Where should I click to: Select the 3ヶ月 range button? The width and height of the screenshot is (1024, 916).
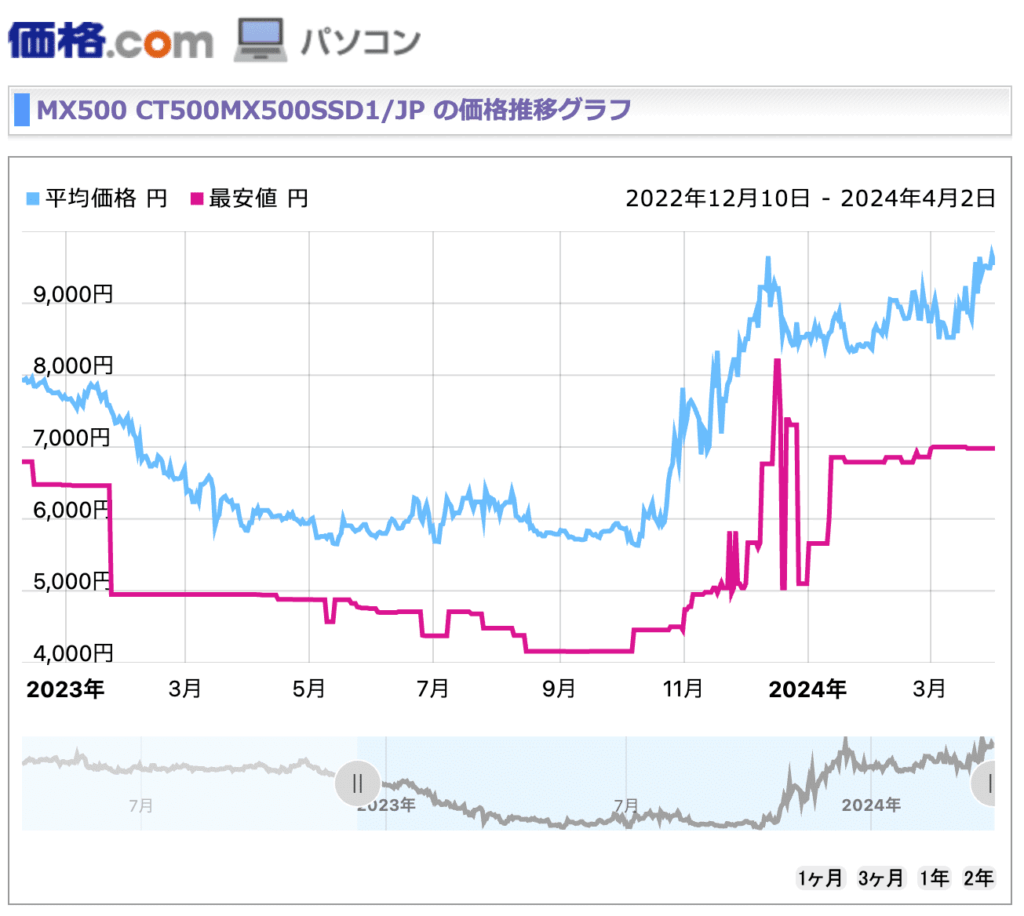tap(880, 878)
